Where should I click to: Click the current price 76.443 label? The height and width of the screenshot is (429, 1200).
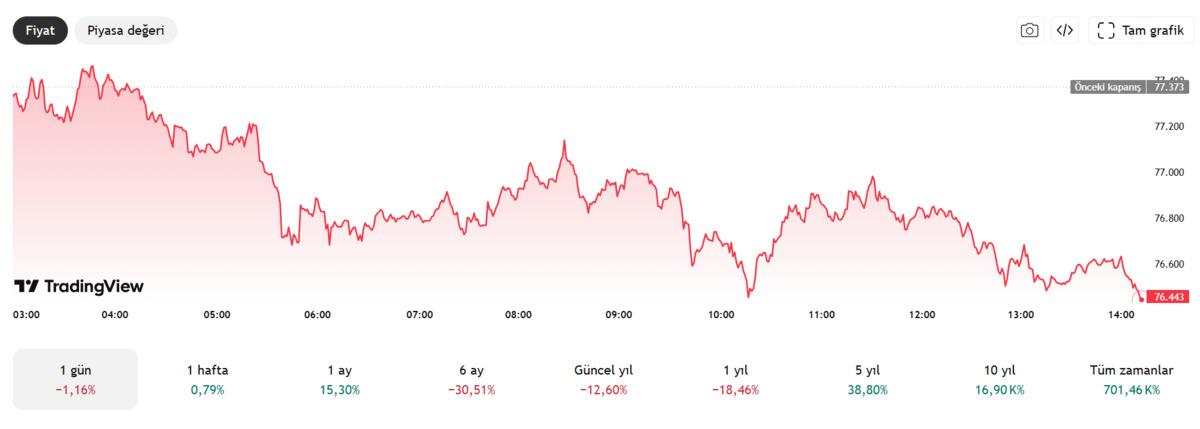tap(1169, 297)
